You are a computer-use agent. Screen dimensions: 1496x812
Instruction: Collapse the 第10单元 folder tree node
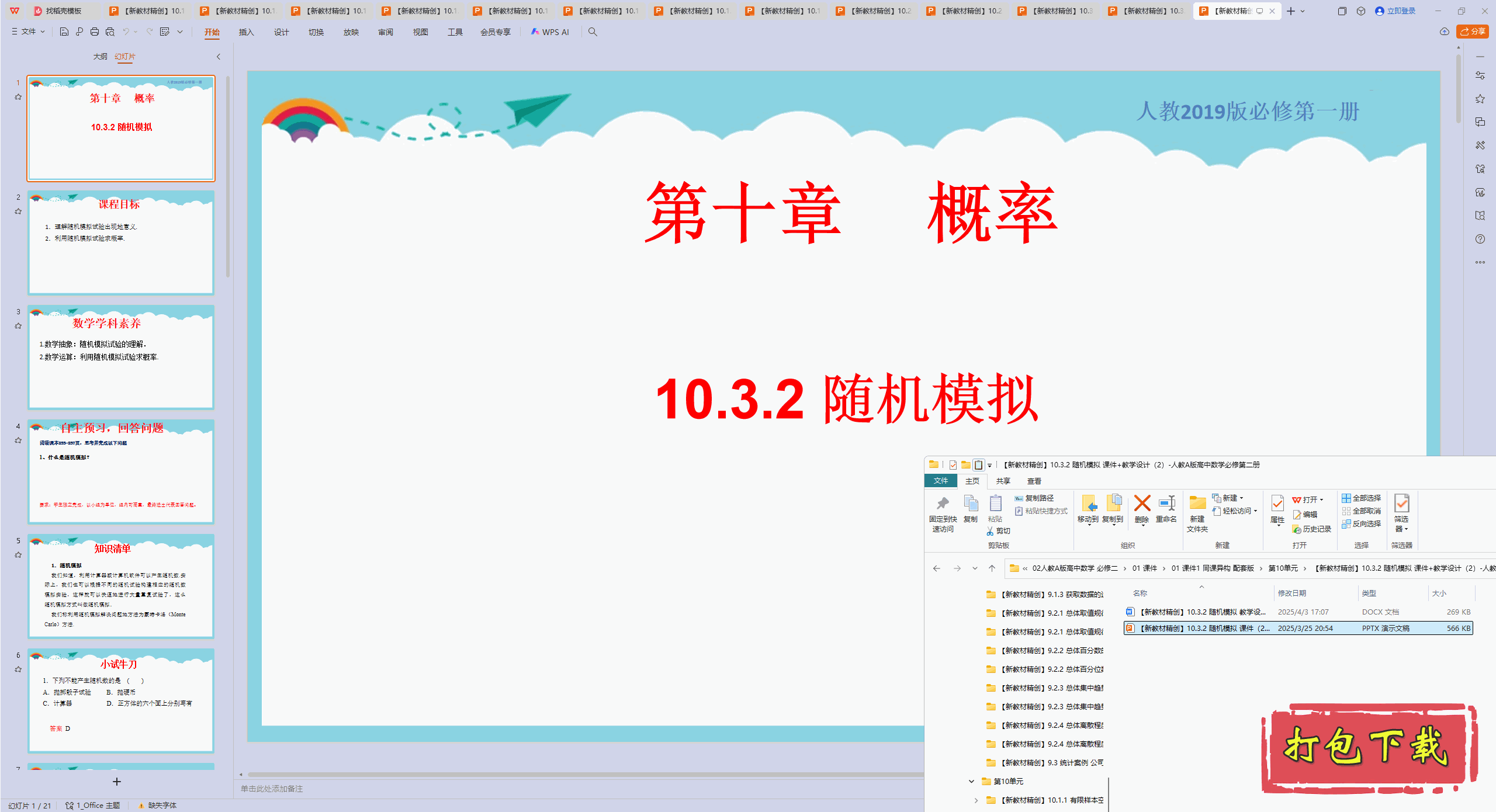[x=971, y=782]
